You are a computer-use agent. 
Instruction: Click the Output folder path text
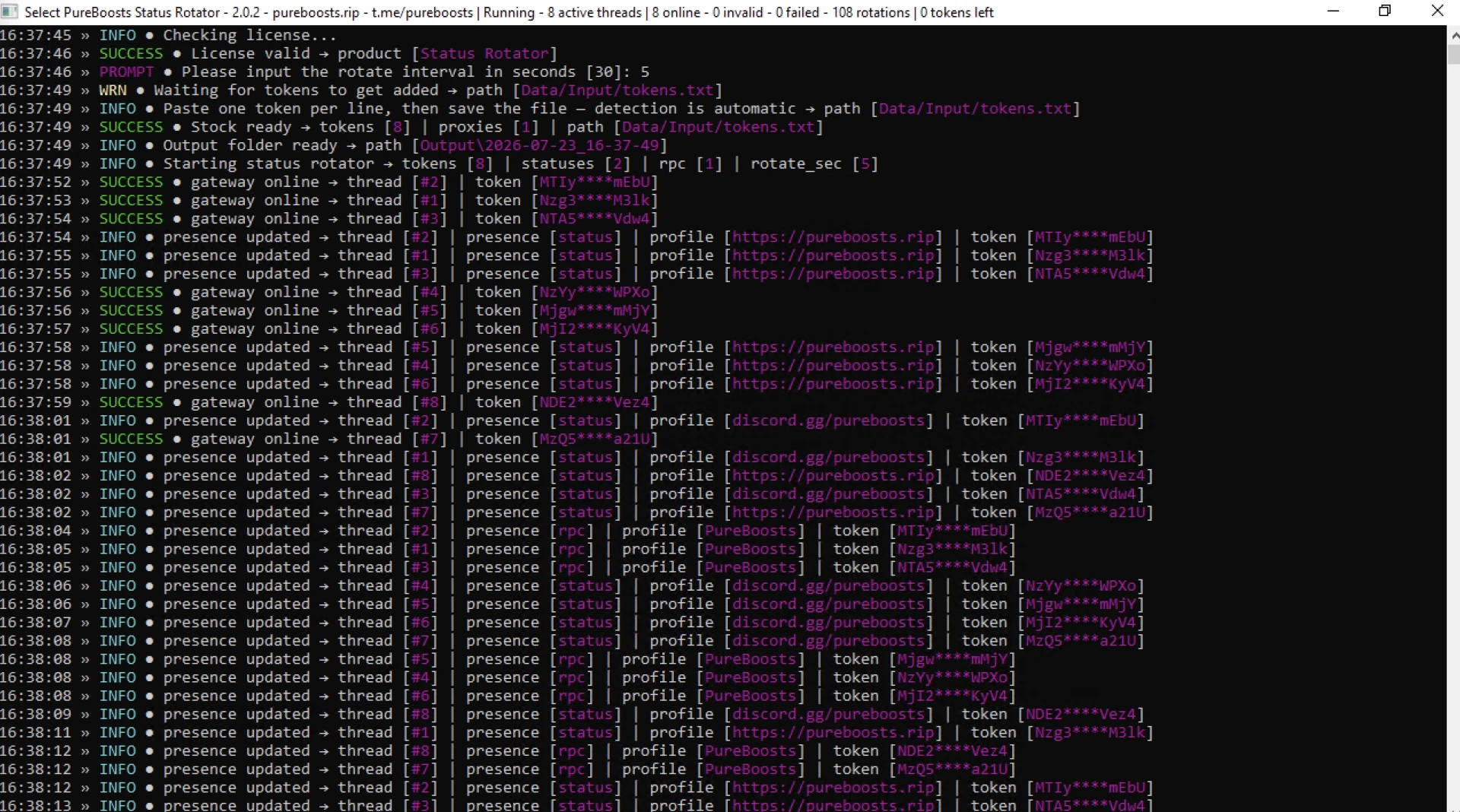[x=539, y=145]
